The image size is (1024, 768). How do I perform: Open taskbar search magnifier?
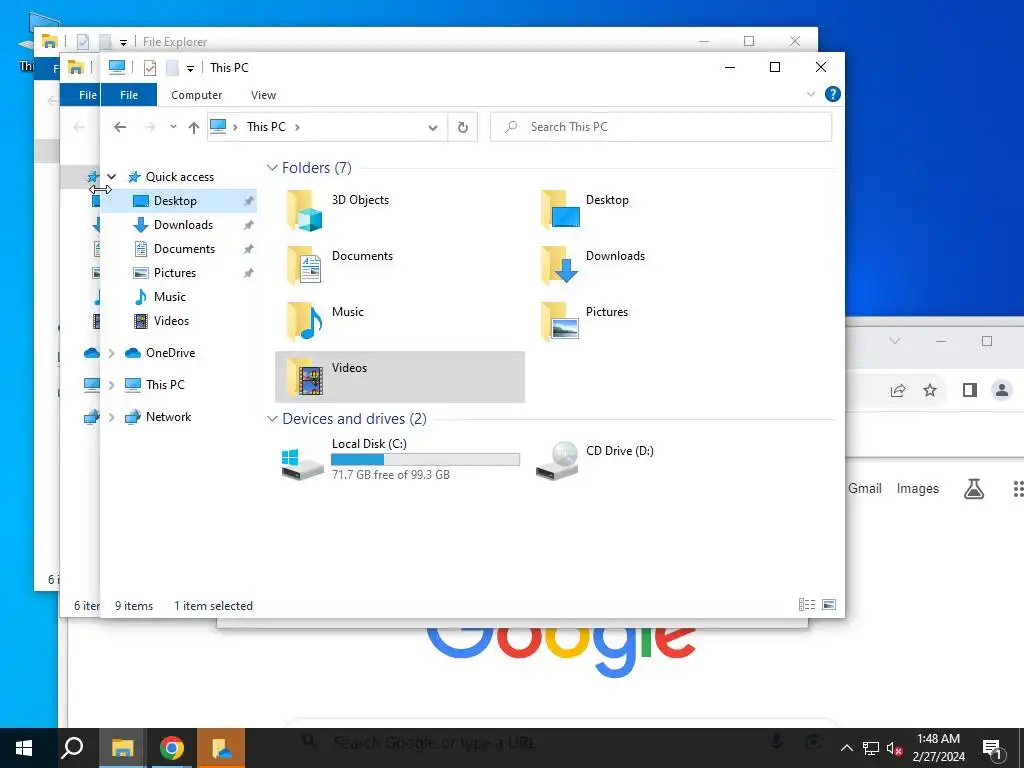[72, 748]
